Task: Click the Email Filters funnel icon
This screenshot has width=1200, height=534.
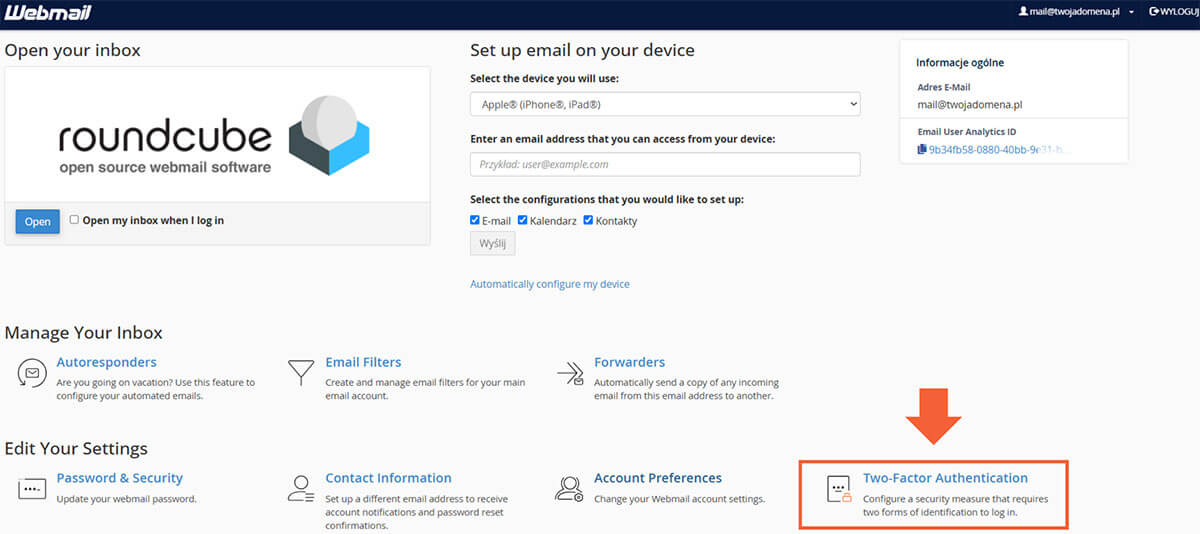Action: [x=300, y=373]
